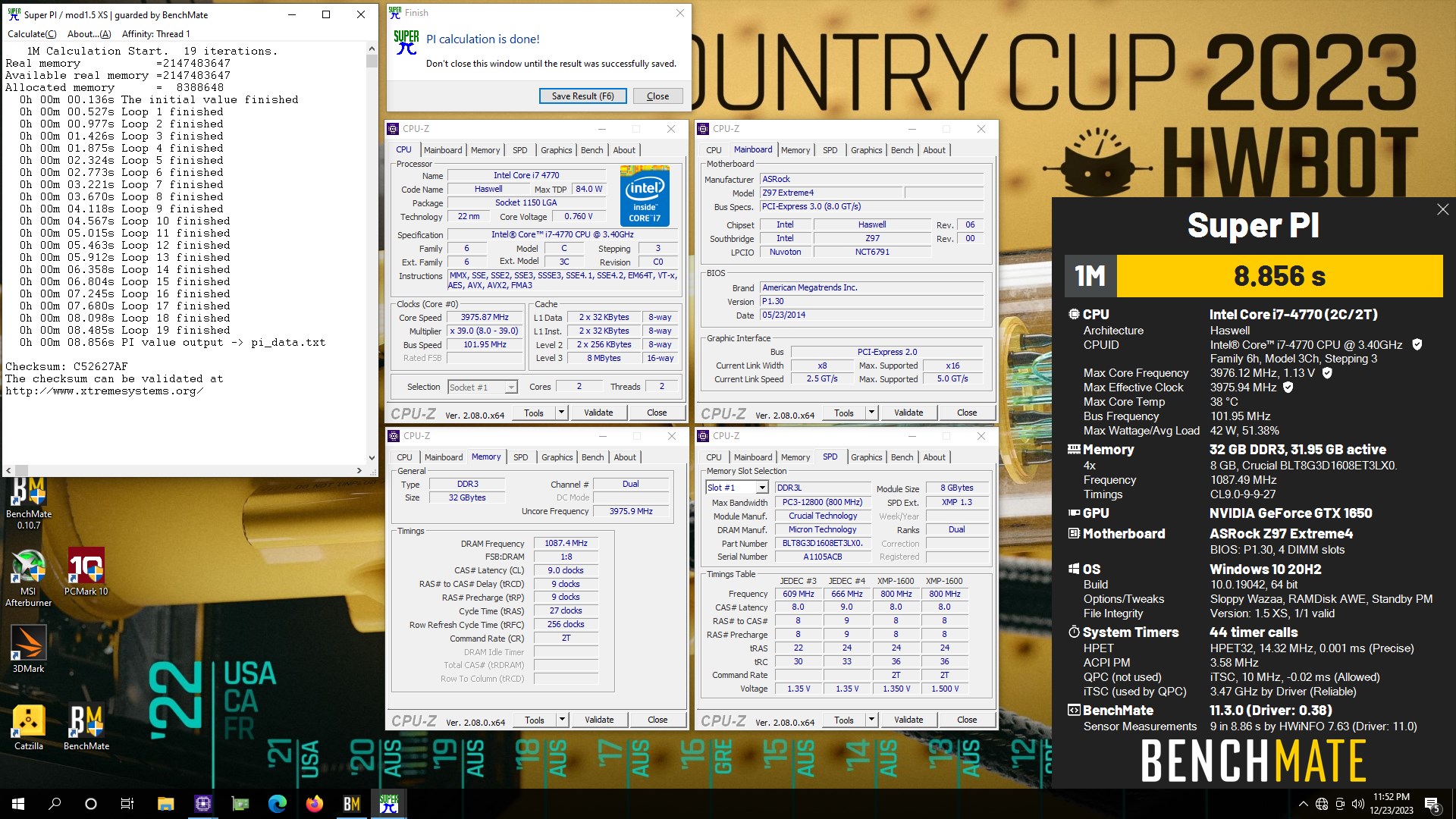The height and width of the screenshot is (819, 1456).
Task: Open the clock showing 11:52 PM
Action: pyautogui.click(x=1391, y=804)
